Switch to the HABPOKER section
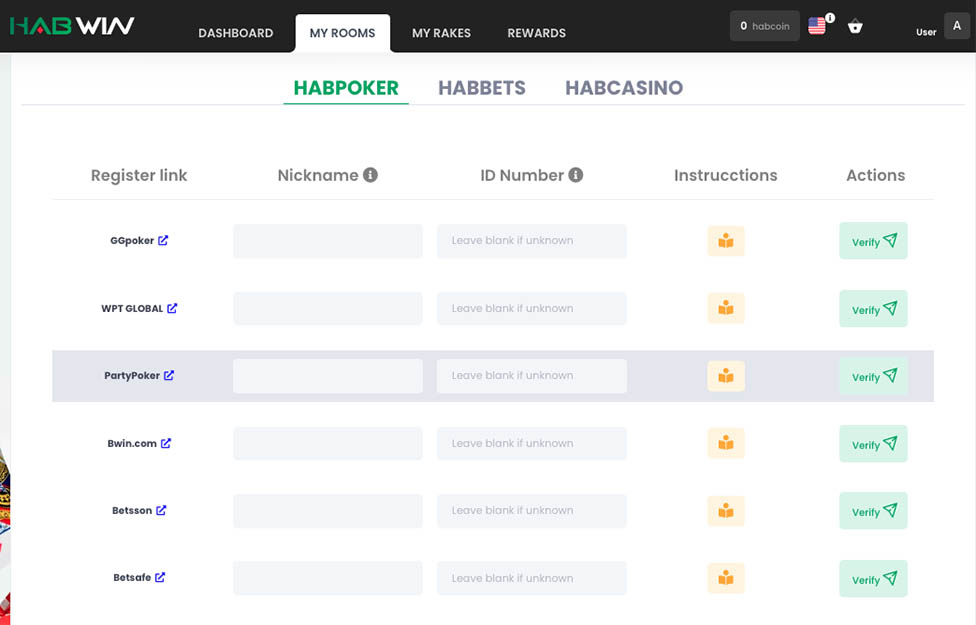Image resolution: width=976 pixels, height=625 pixels. (346, 88)
